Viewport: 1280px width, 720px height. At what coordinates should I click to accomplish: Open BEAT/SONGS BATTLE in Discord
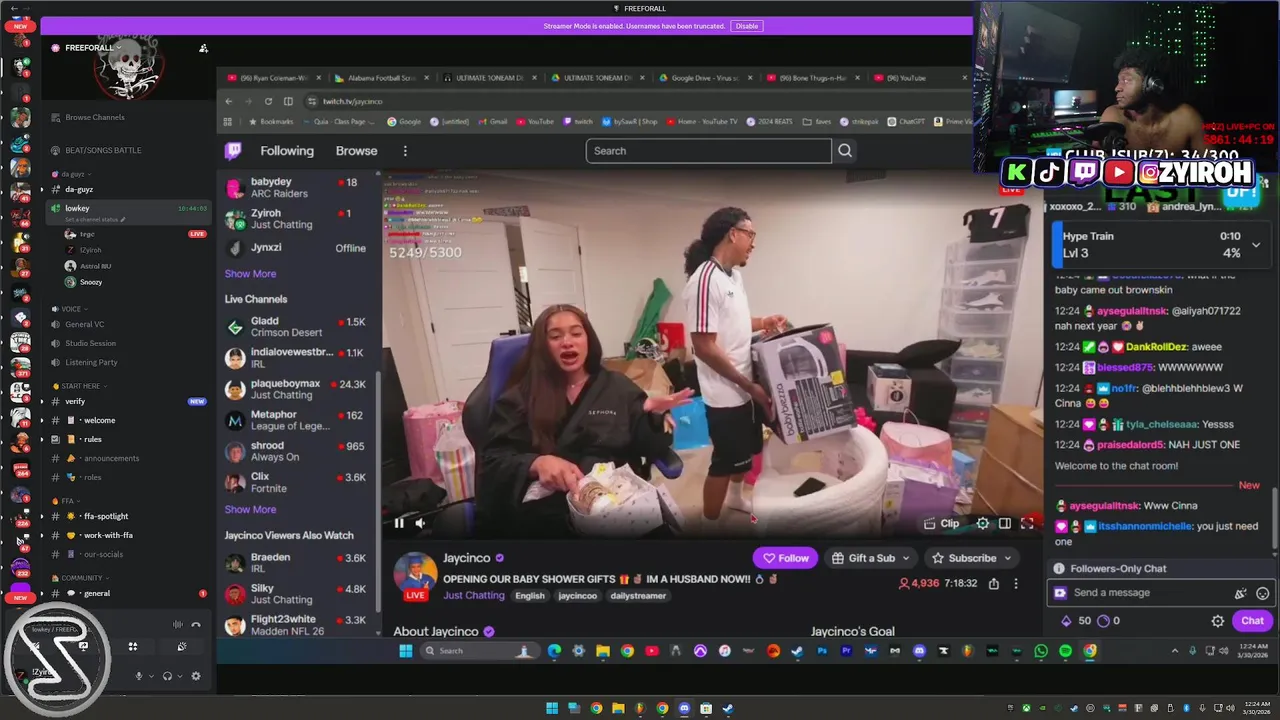coord(103,150)
